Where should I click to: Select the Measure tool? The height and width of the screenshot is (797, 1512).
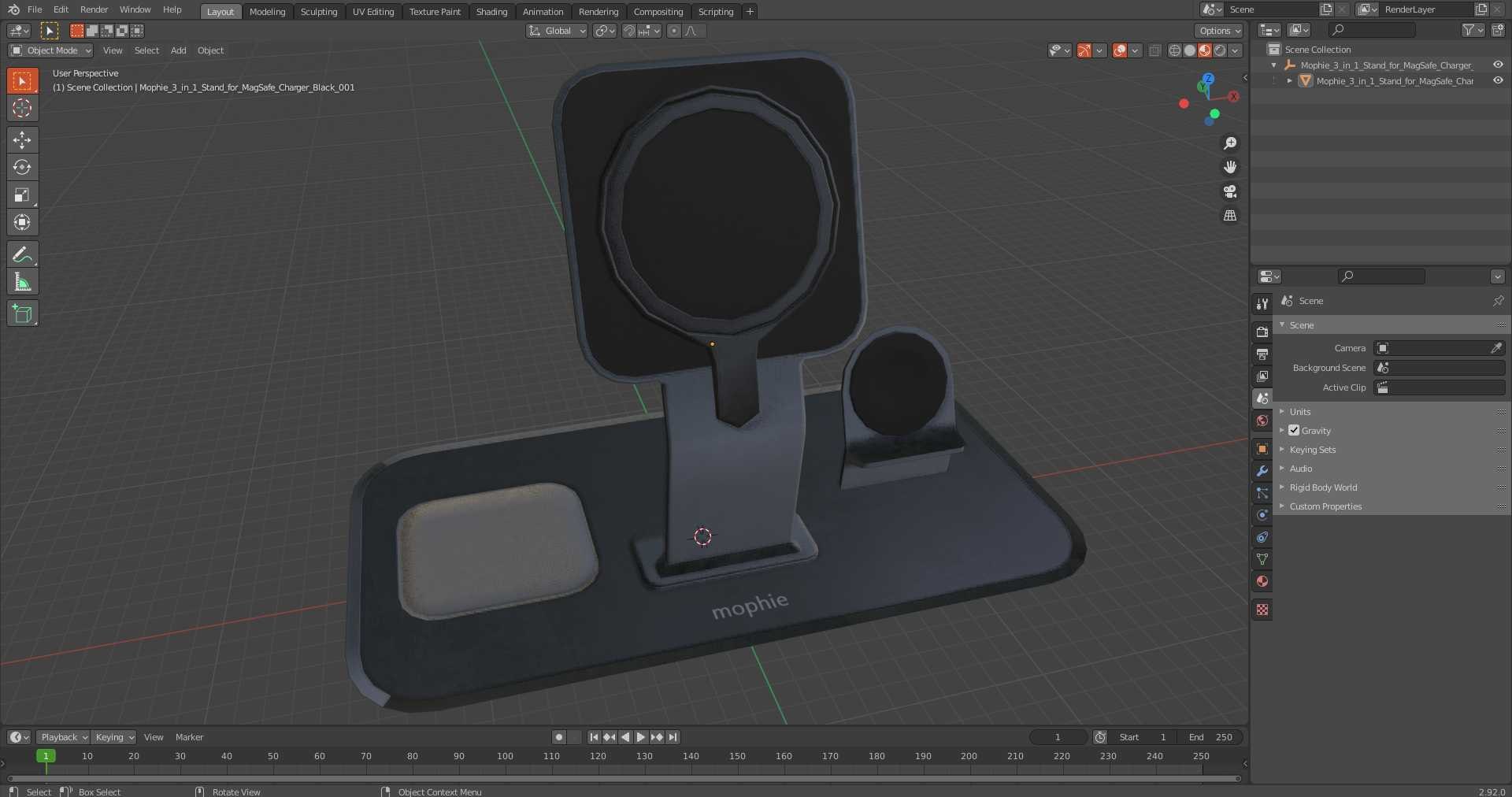point(22,282)
